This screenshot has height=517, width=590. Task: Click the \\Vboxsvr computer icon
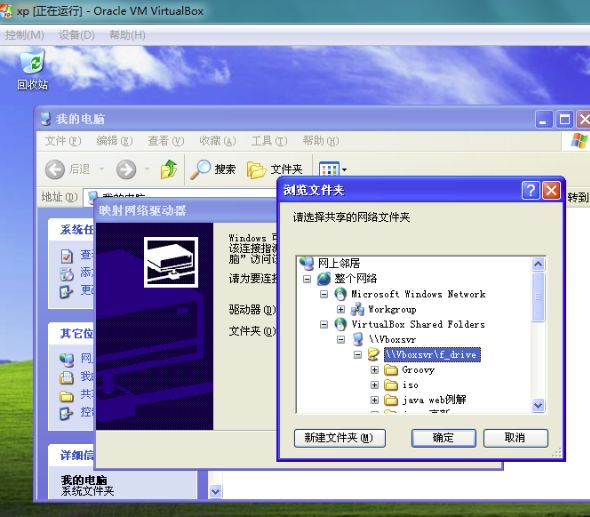357,339
